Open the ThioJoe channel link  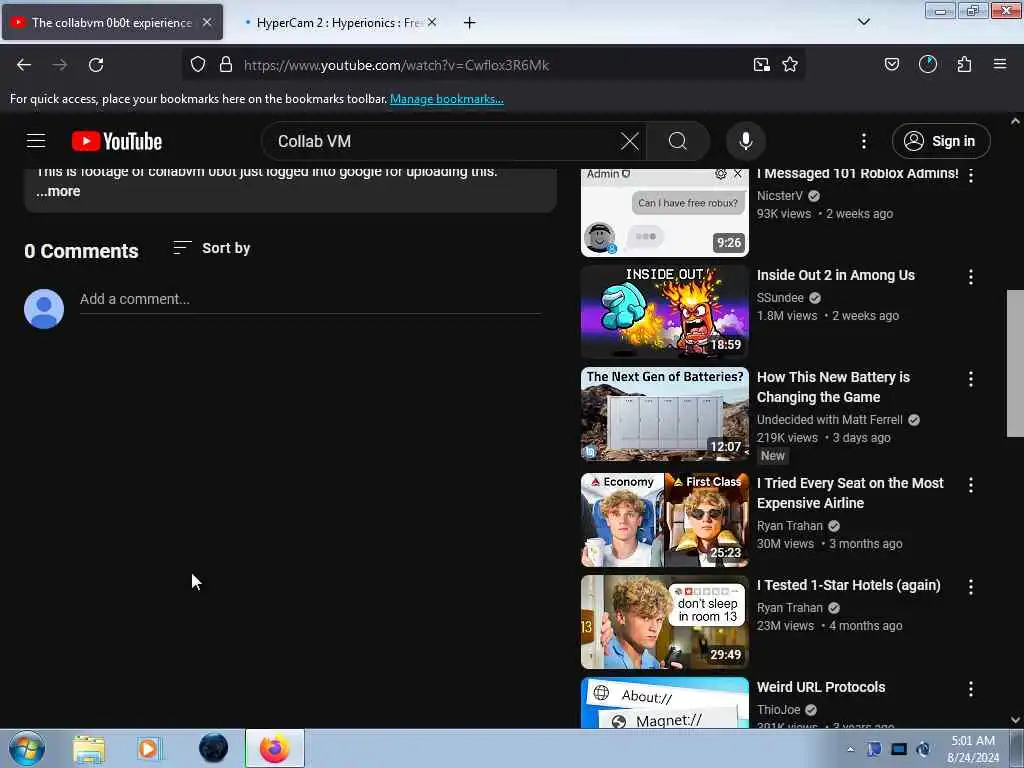[x=778, y=710]
